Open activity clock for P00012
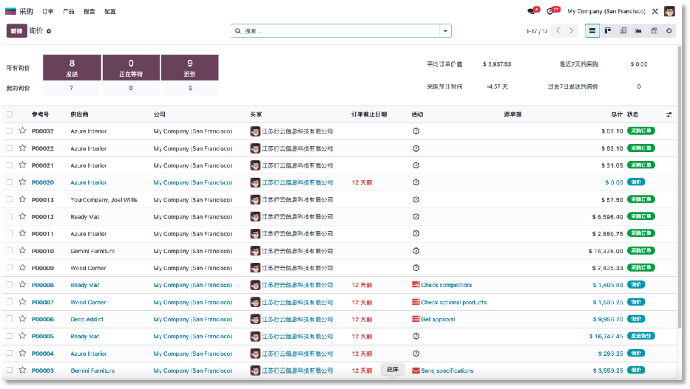 coord(416,217)
